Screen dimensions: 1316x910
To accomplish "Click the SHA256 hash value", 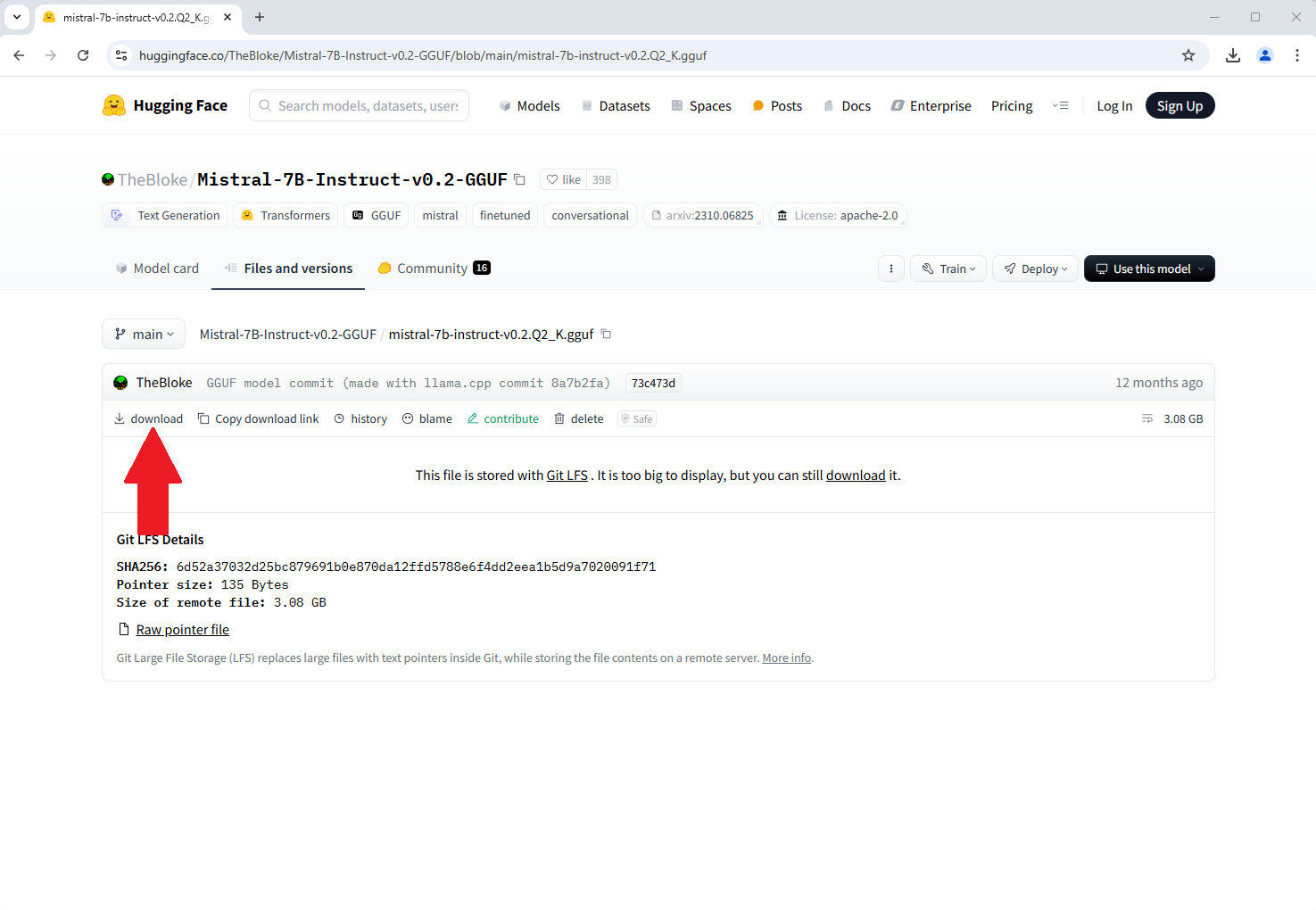I will click(416, 567).
